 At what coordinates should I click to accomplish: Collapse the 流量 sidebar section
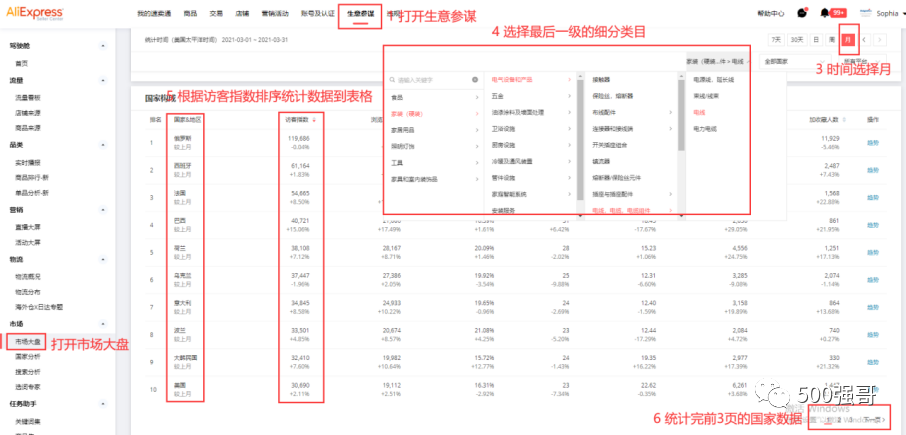[x=103, y=80]
